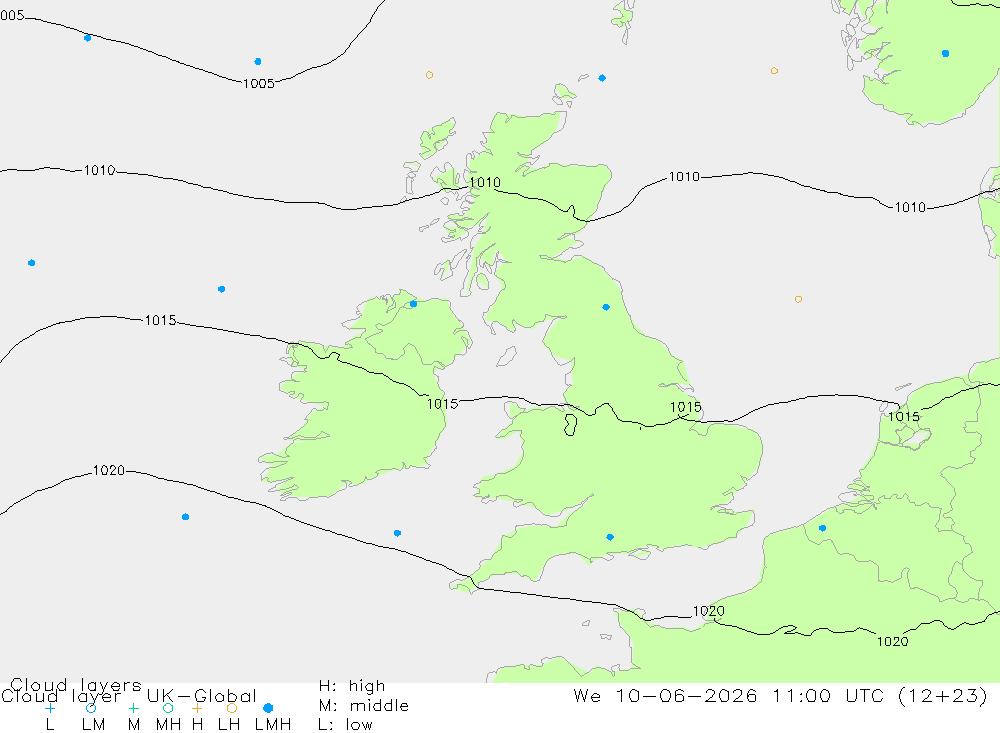Image resolution: width=1000 pixels, height=733 pixels.
Task: Click the 1020 label on the French coast
Action: tap(709, 611)
